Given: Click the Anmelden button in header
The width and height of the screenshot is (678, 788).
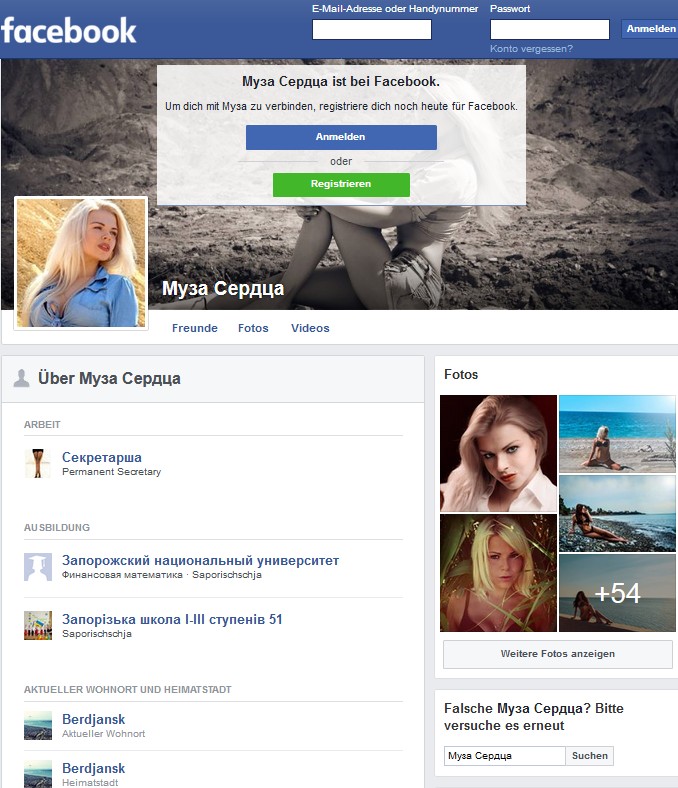Looking at the screenshot, I should point(650,29).
